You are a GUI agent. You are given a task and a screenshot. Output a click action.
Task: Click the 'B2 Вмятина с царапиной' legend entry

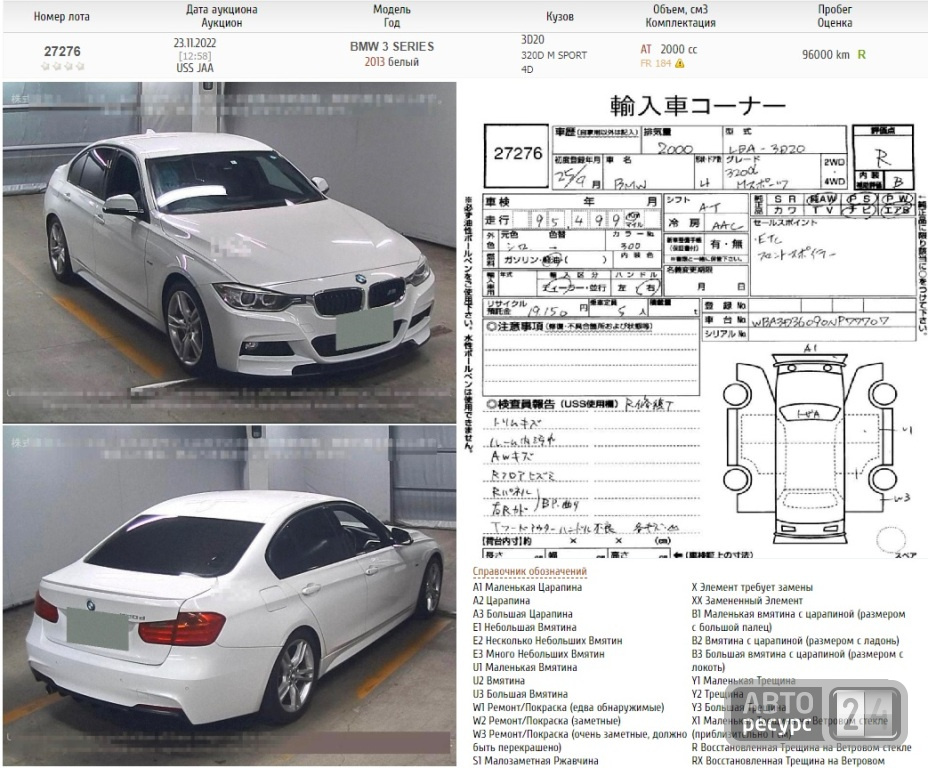pos(795,640)
